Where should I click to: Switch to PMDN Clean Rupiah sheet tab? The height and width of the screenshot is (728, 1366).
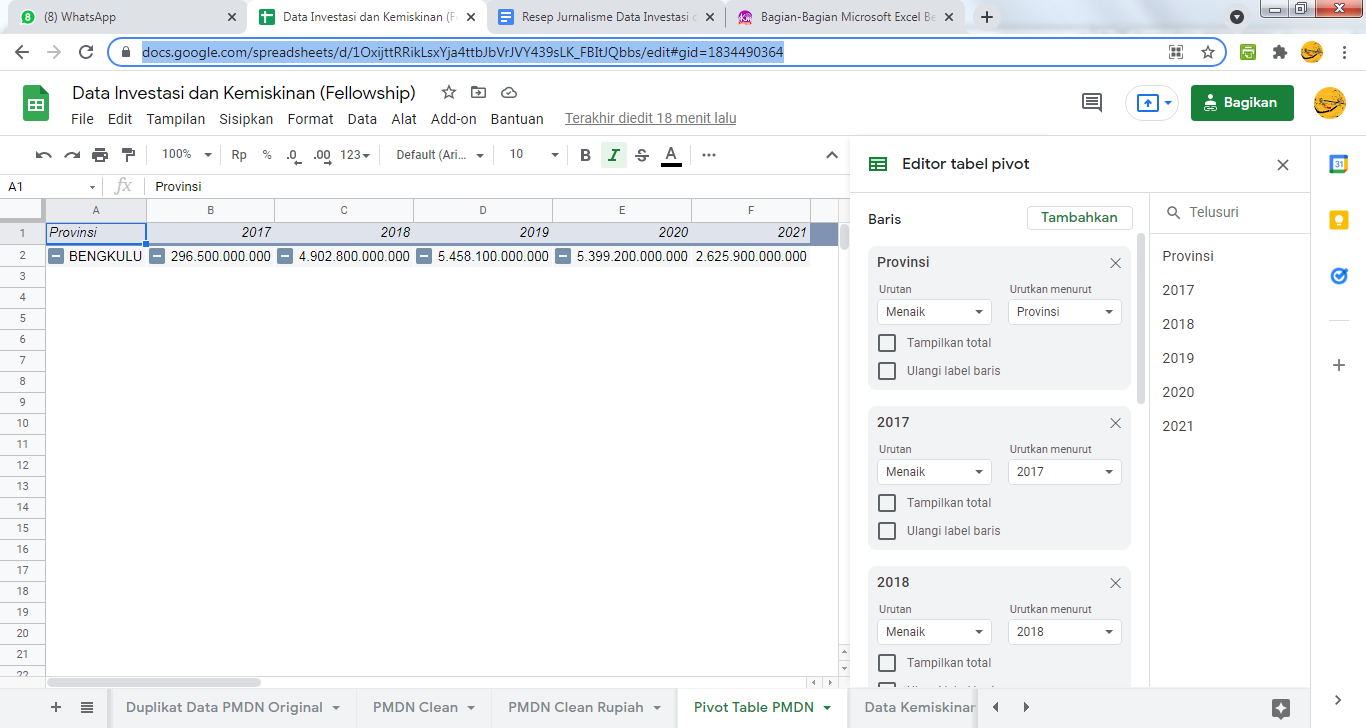tap(575, 707)
